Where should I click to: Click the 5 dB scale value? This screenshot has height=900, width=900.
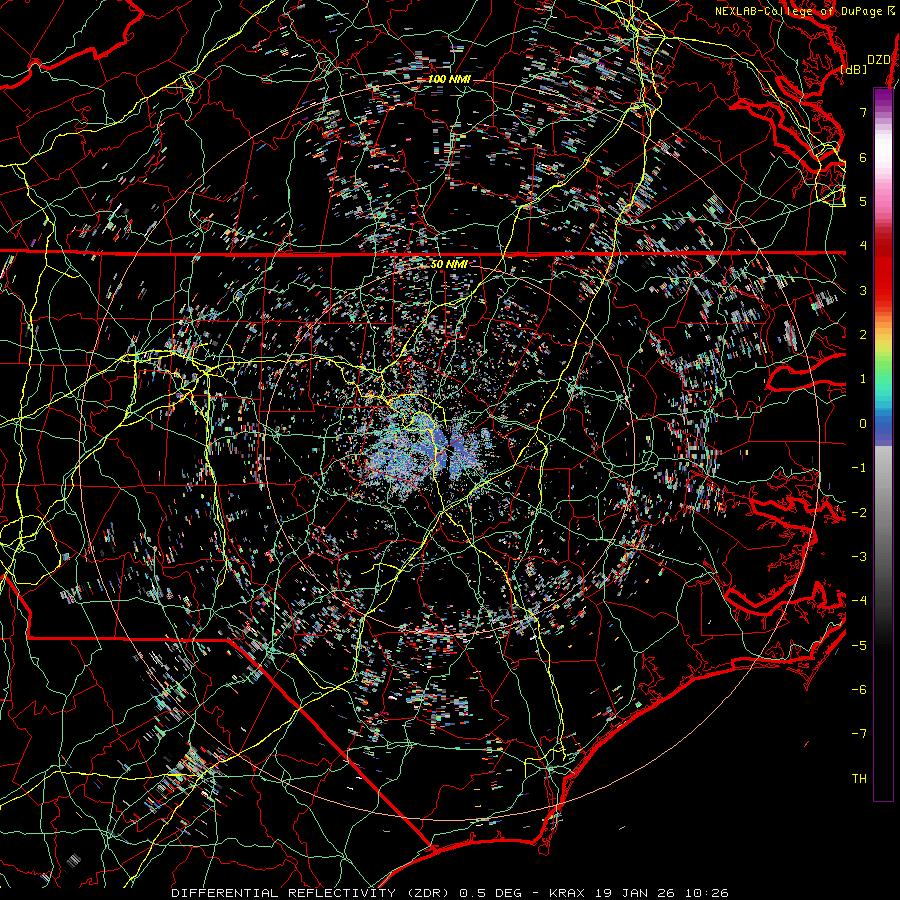(863, 201)
